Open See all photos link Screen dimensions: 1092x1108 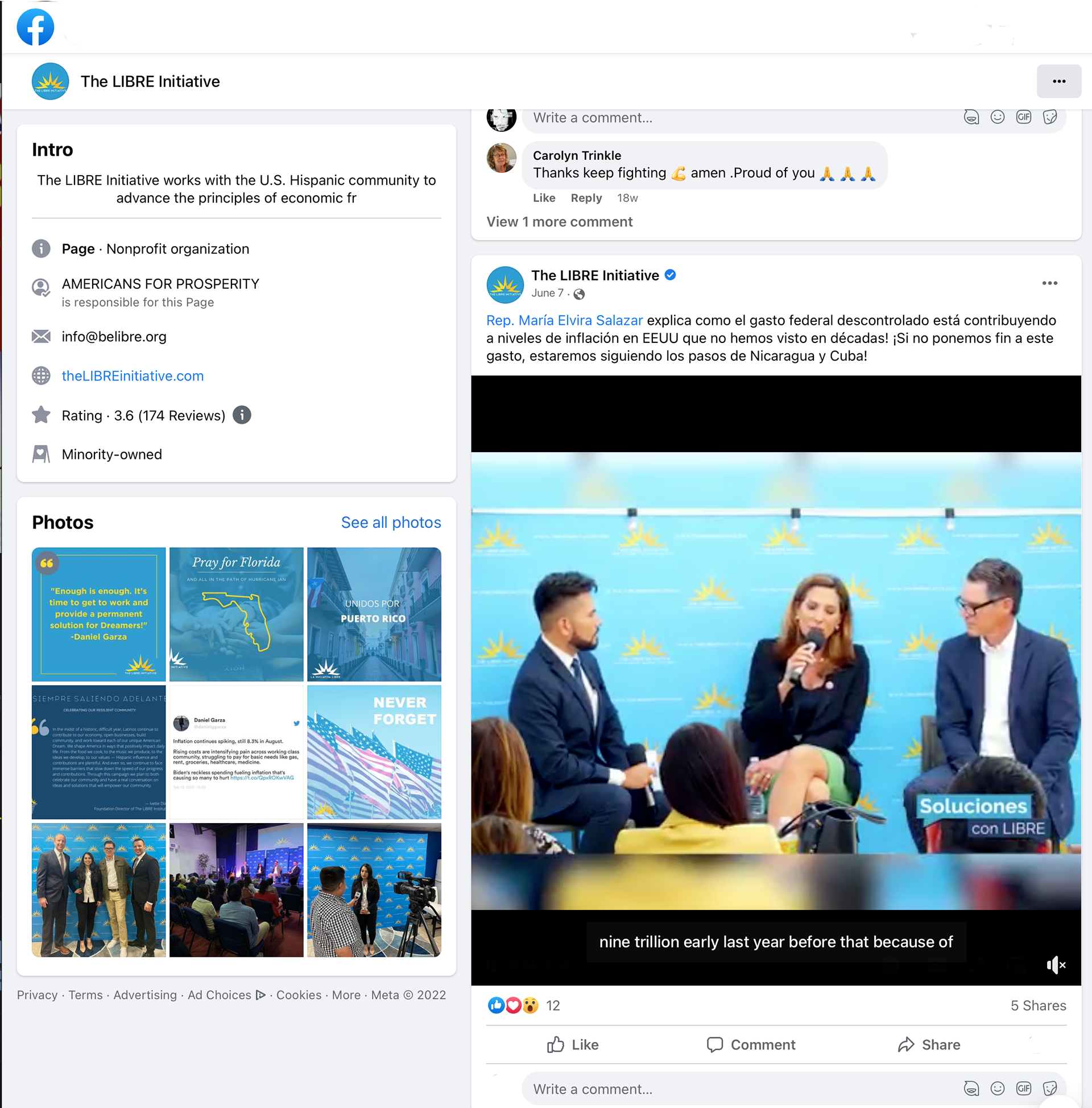[391, 523]
